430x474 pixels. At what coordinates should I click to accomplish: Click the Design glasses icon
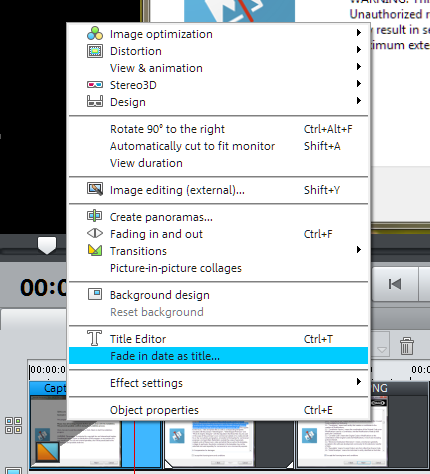tap(95, 101)
